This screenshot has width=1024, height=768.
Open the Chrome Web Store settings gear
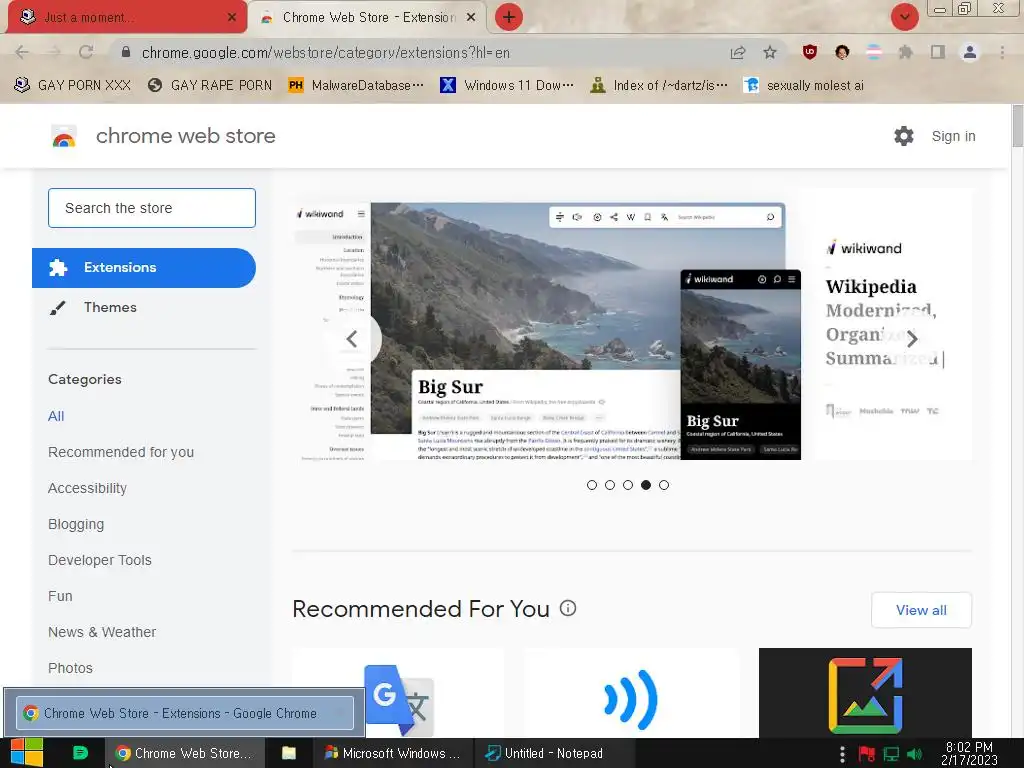(904, 136)
